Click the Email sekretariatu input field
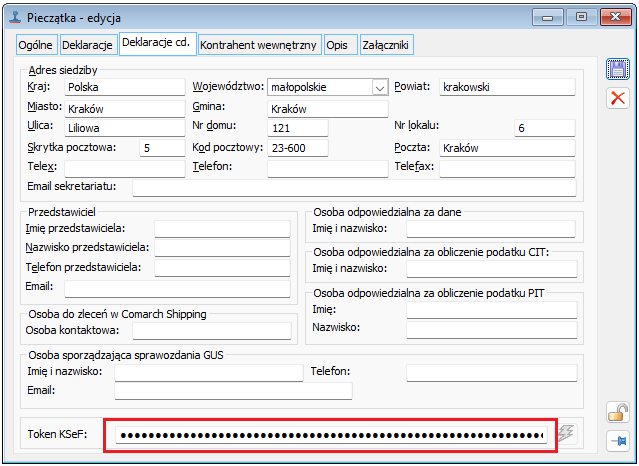 tap(354, 188)
